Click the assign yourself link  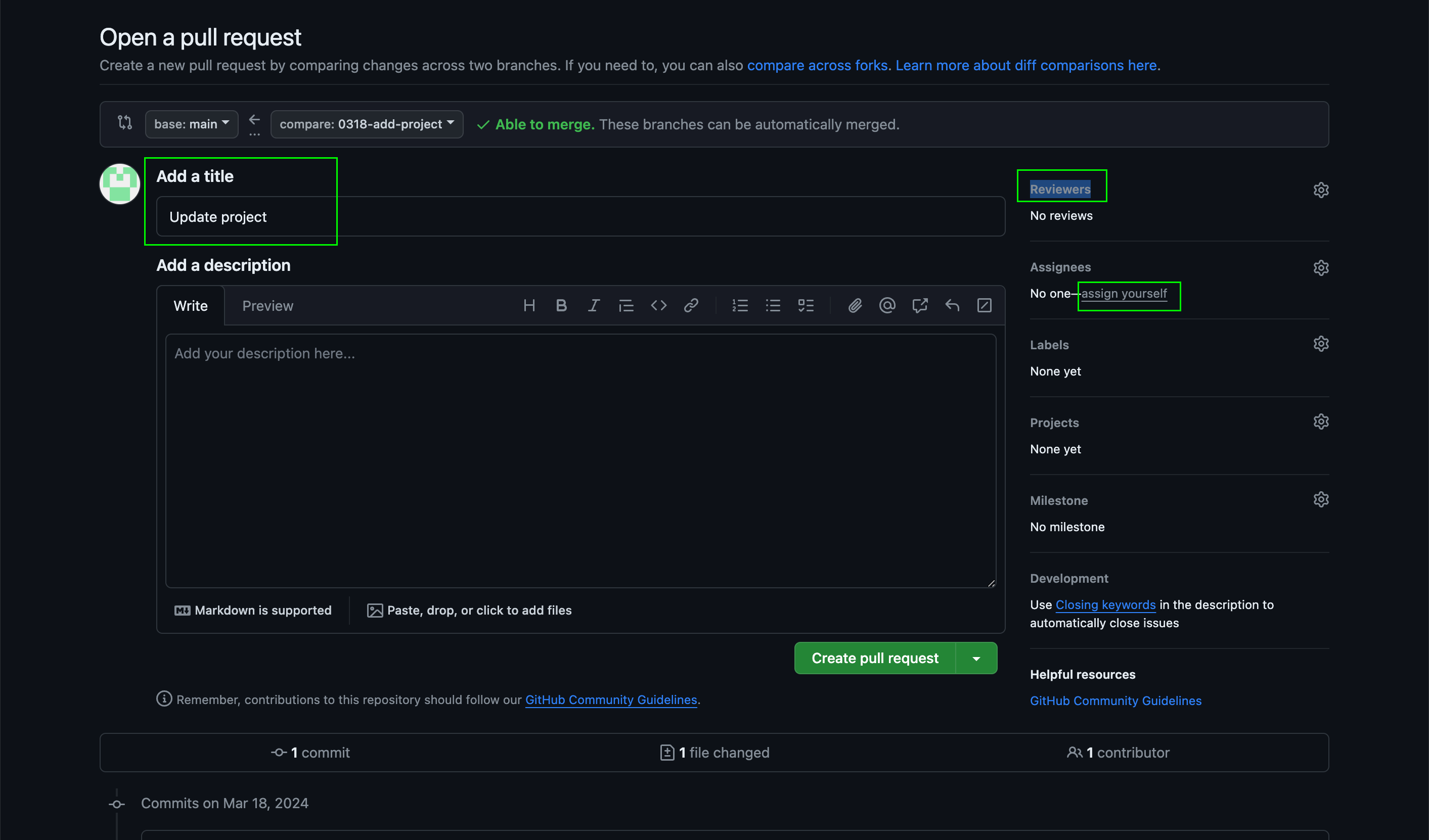coord(1124,294)
